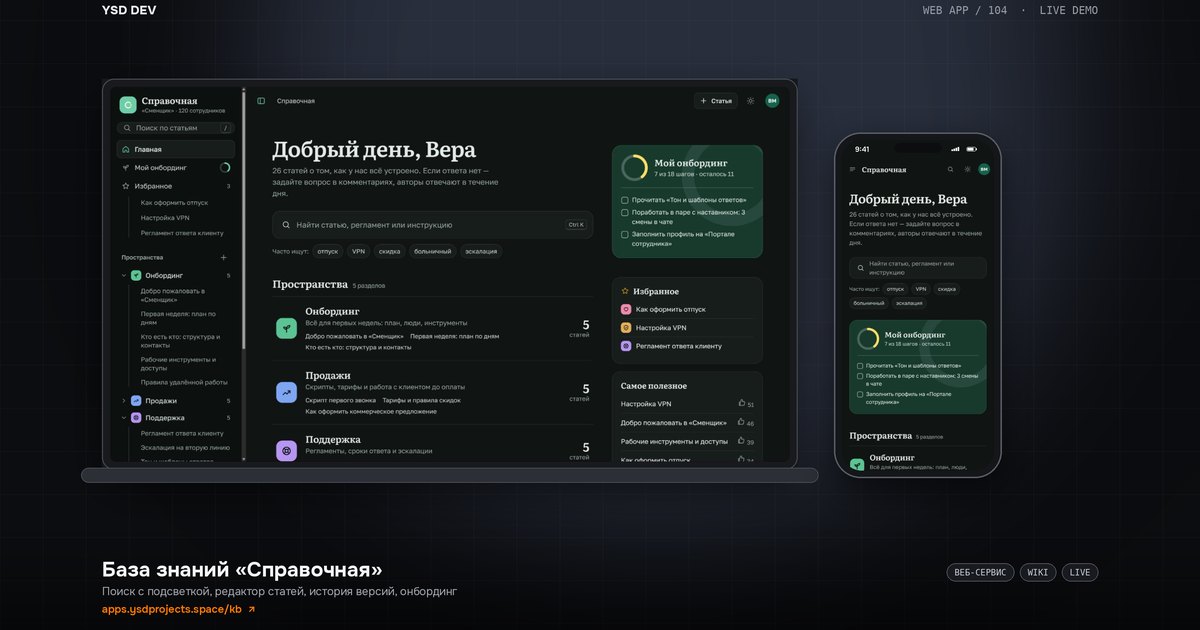Tap the Найти статью search field on the phone
The image size is (1200, 630).
click(x=918, y=268)
